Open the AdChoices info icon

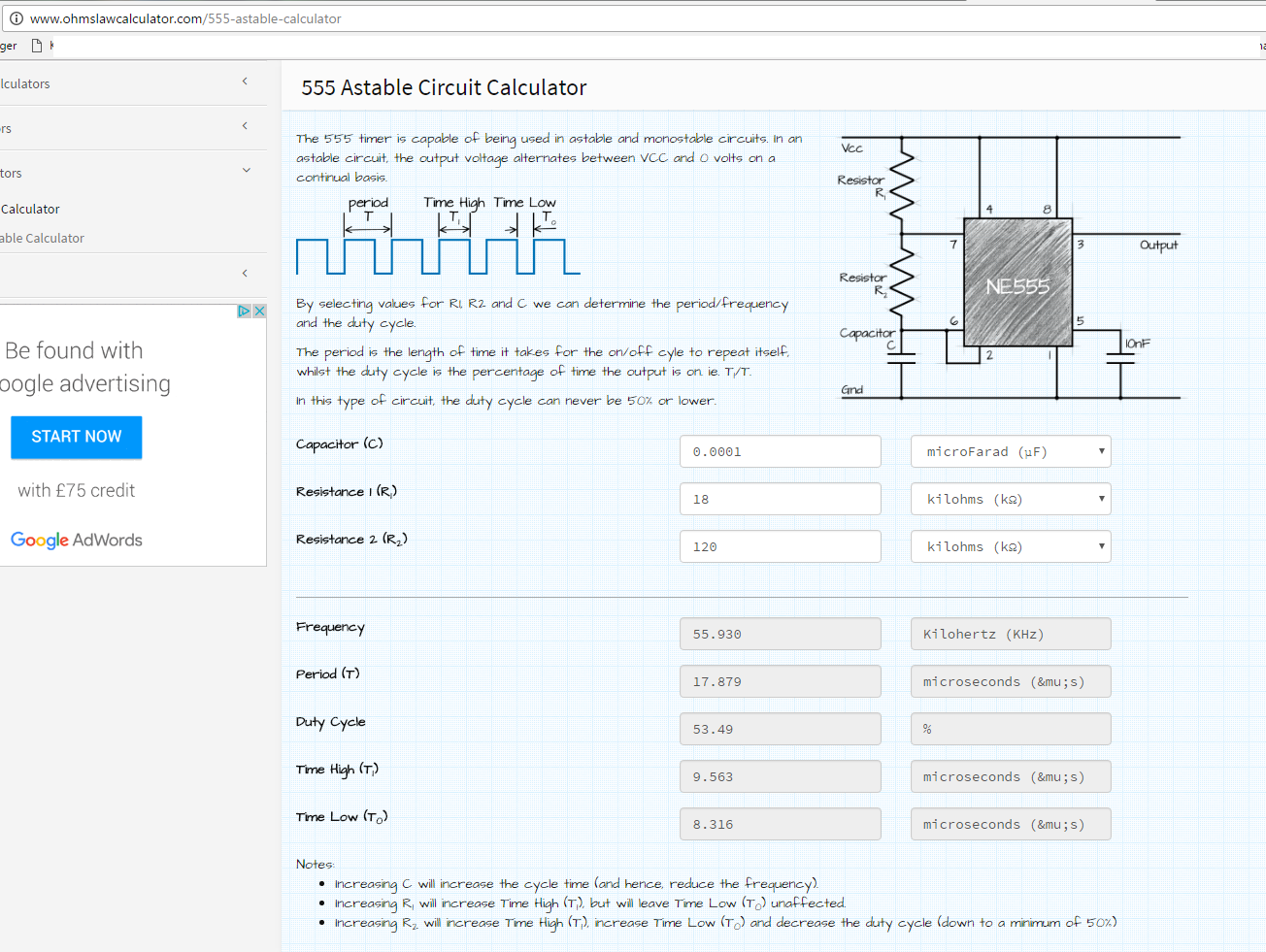pyautogui.click(x=245, y=312)
